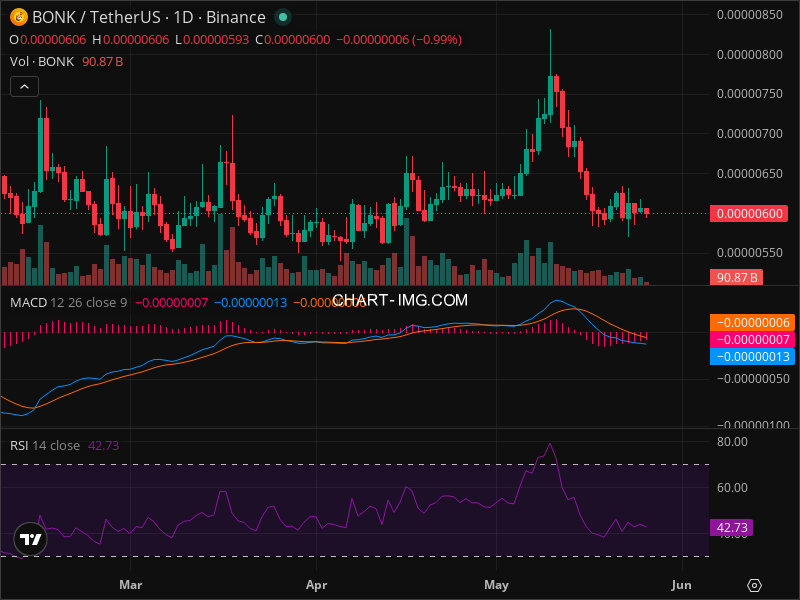This screenshot has height=600, width=800.
Task: Click the 0.00000550 price axis label
Action: click(x=749, y=253)
